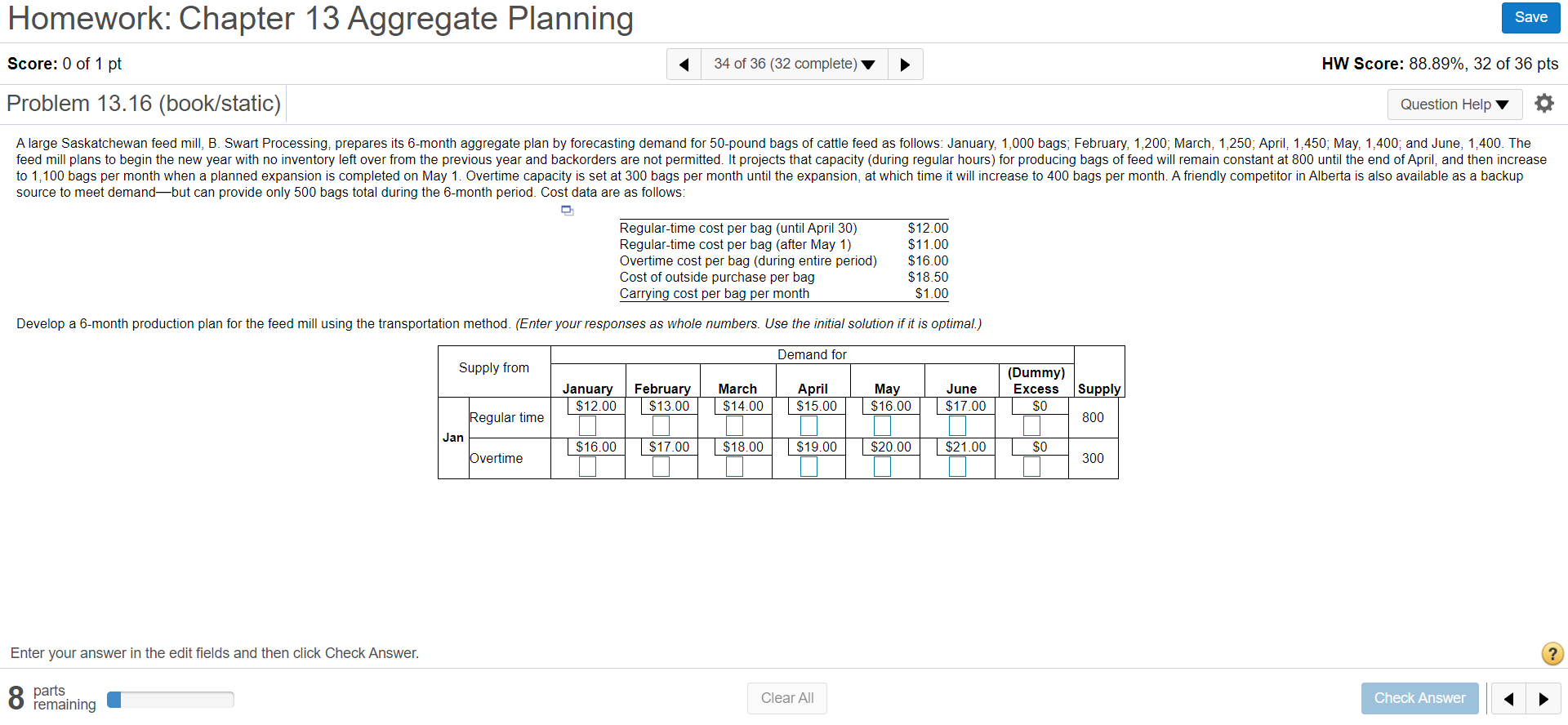Click Clear All button

pyautogui.click(x=787, y=698)
